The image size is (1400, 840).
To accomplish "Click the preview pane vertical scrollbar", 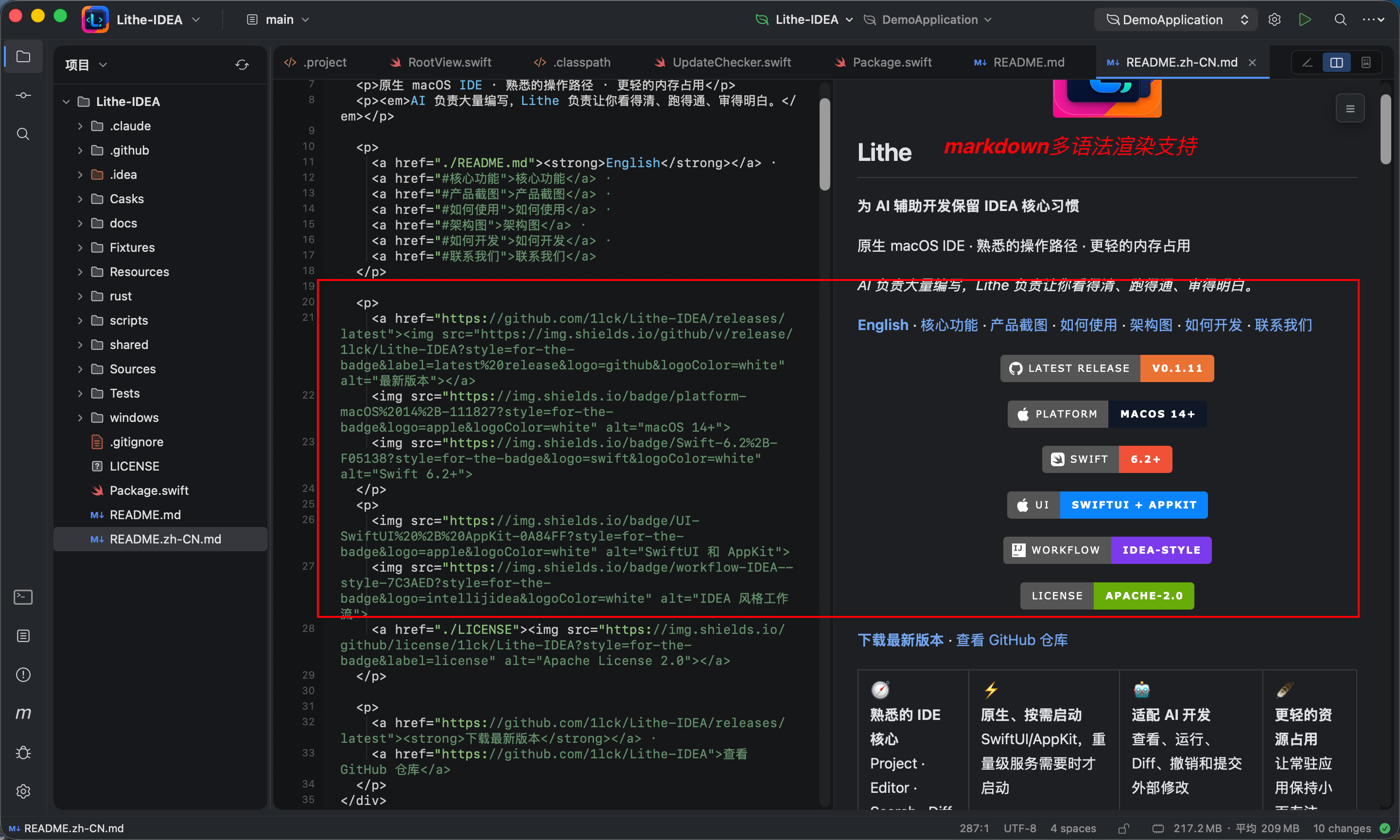I will pyautogui.click(x=1385, y=129).
